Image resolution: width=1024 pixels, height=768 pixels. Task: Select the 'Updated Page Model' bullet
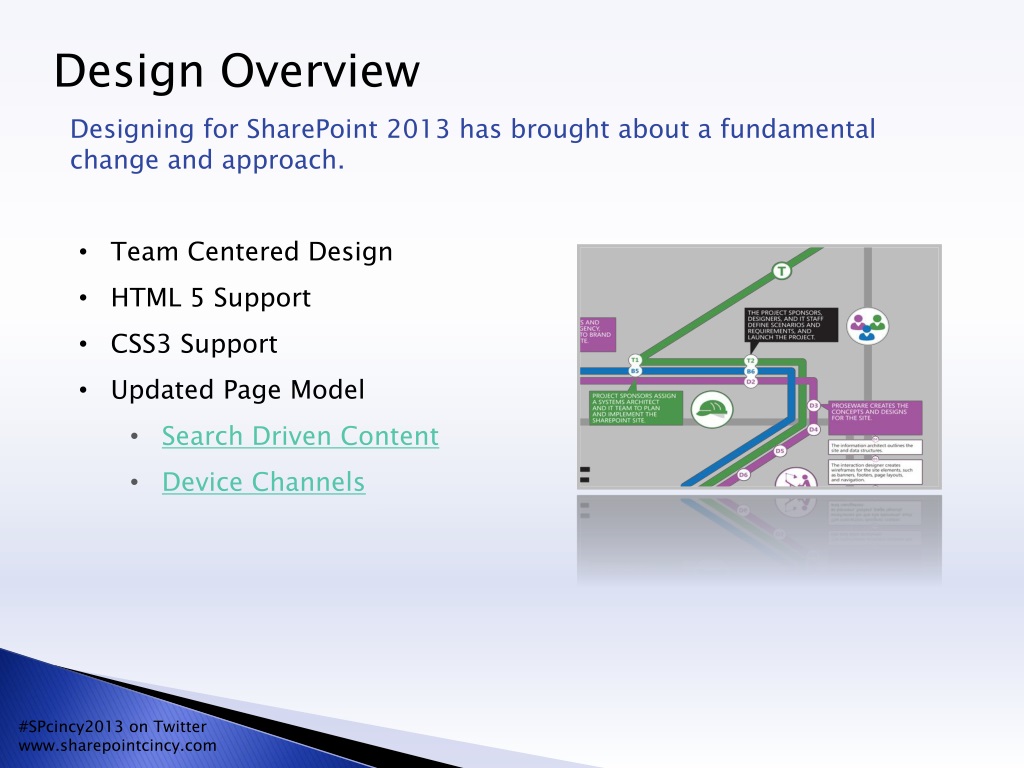tap(238, 390)
